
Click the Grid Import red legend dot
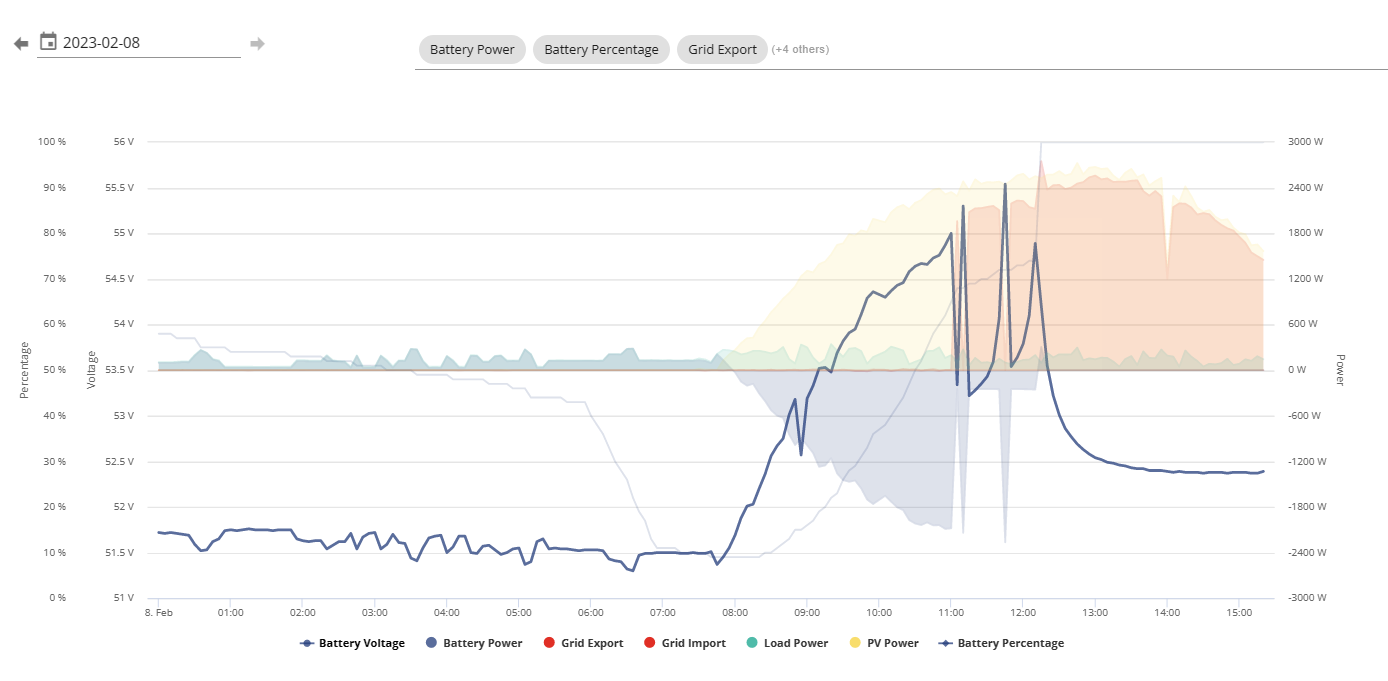point(649,643)
